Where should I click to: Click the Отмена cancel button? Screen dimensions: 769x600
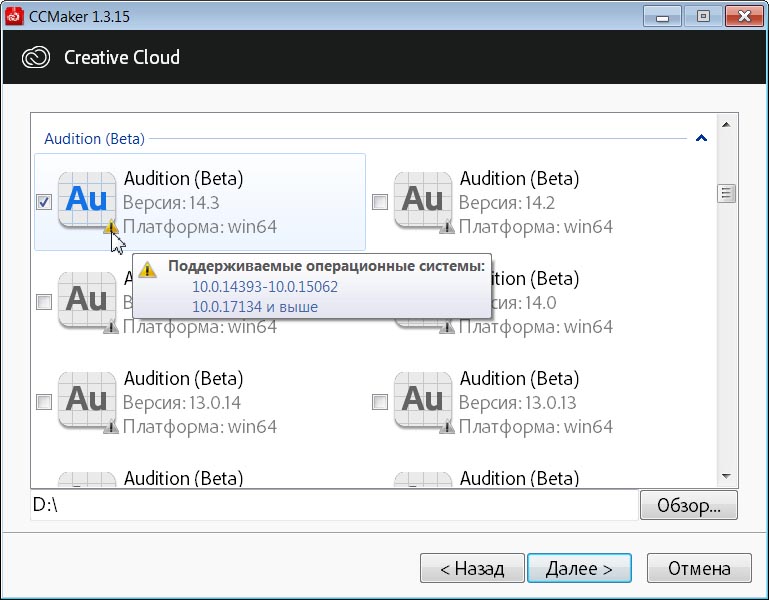point(699,568)
